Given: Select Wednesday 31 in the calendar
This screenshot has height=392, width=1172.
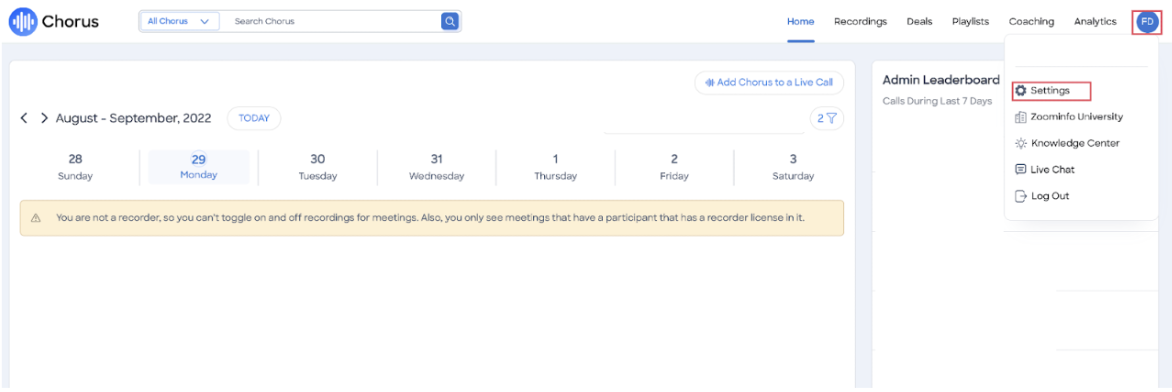Looking at the screenshot, I should [x=437, y=168].
